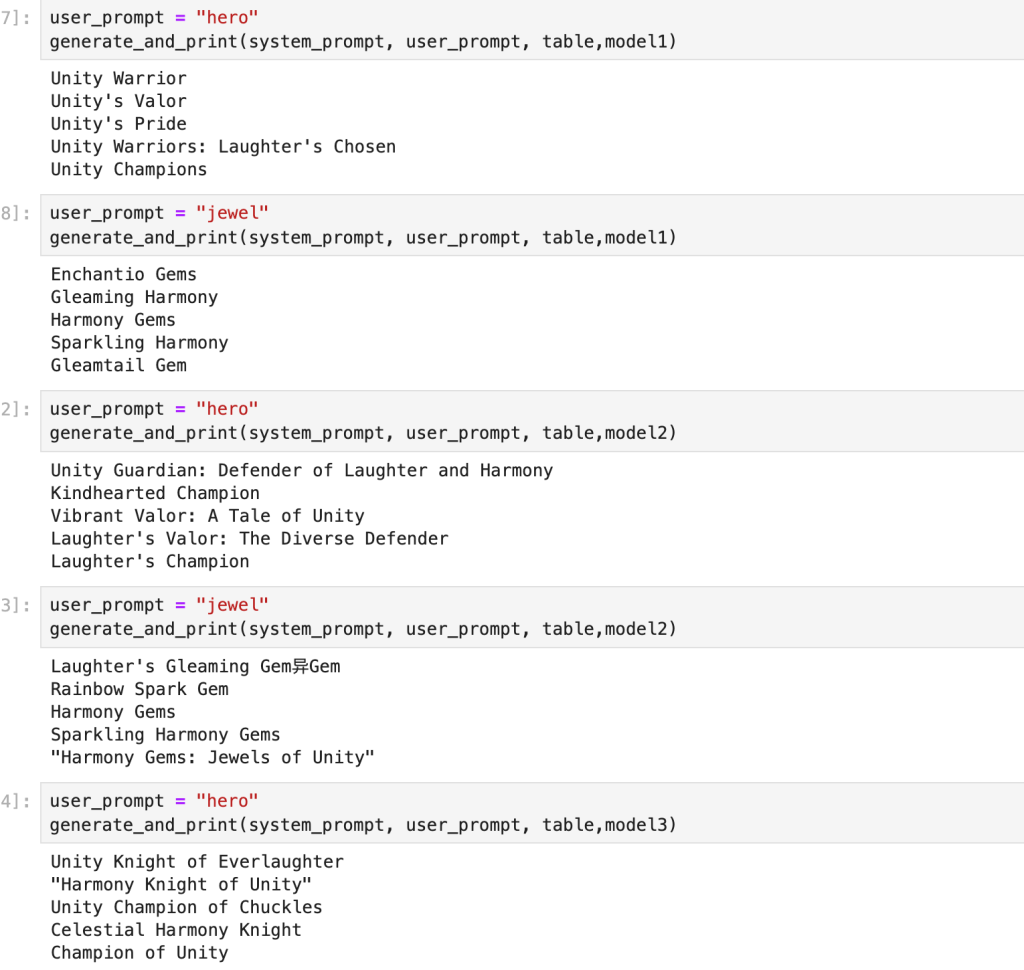This screenshot has height=970, width=1024.
Task: Click the "Unity Champions" output line
Action: pyautogui.click(x=129, y=169)
